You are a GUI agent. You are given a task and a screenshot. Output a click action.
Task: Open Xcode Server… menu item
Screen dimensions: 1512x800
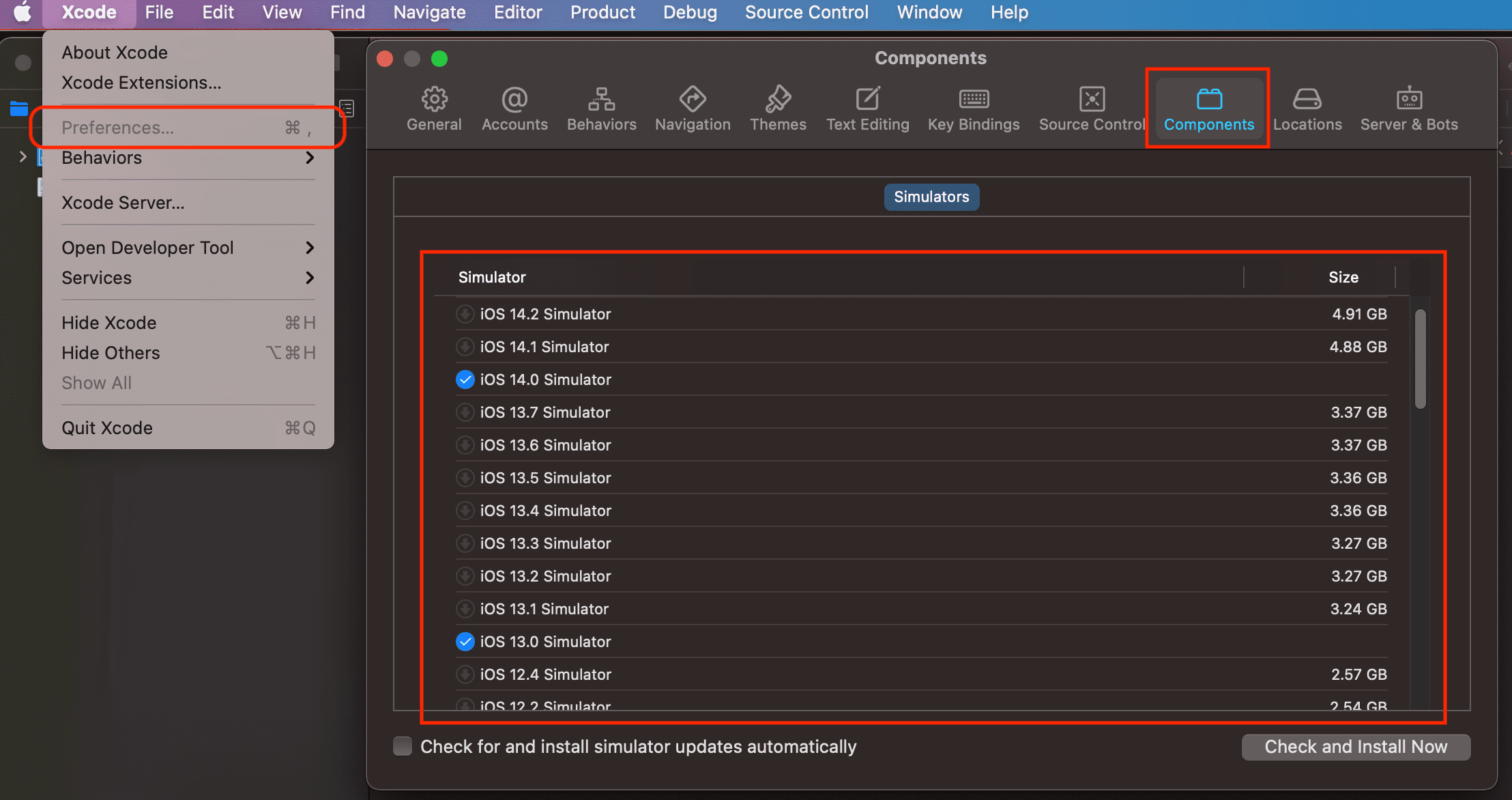(x=188, y=203)
